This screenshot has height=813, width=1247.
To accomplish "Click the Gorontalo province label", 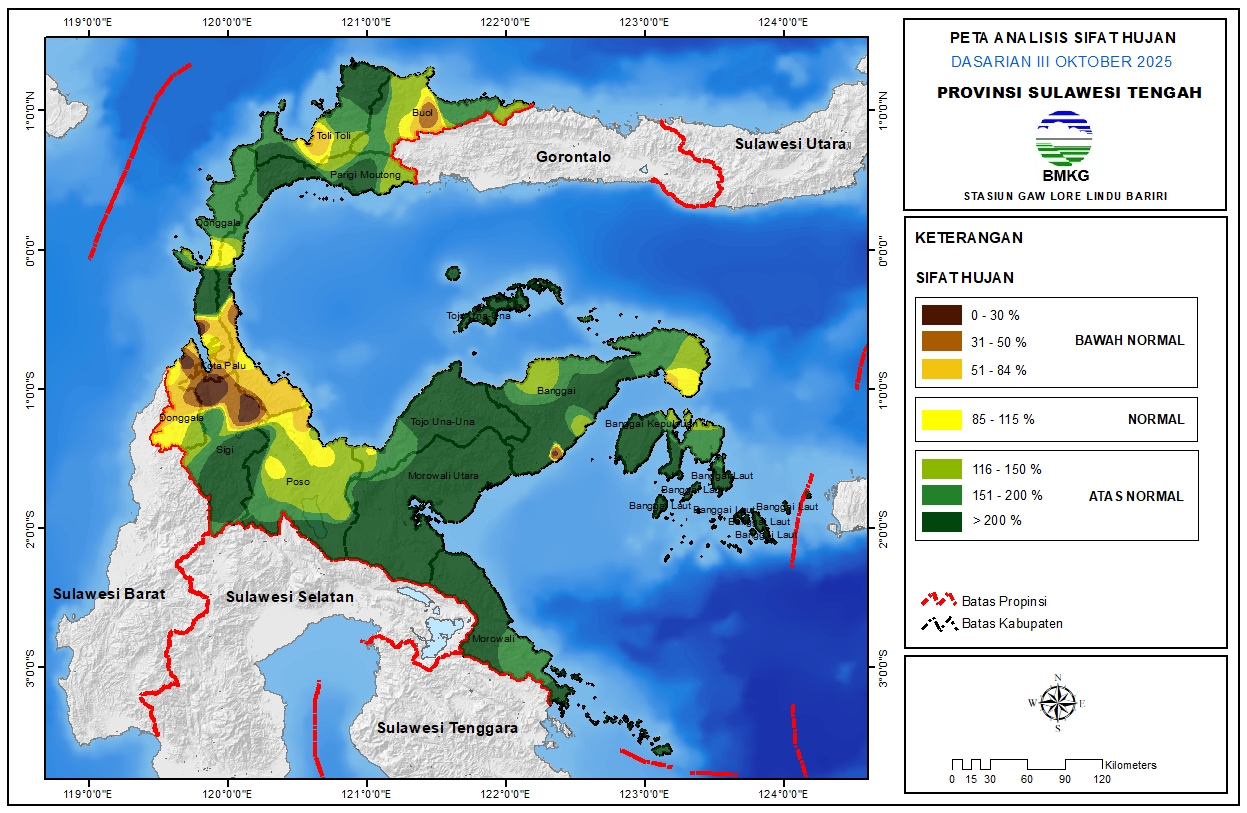I will (x=573, y=157).
